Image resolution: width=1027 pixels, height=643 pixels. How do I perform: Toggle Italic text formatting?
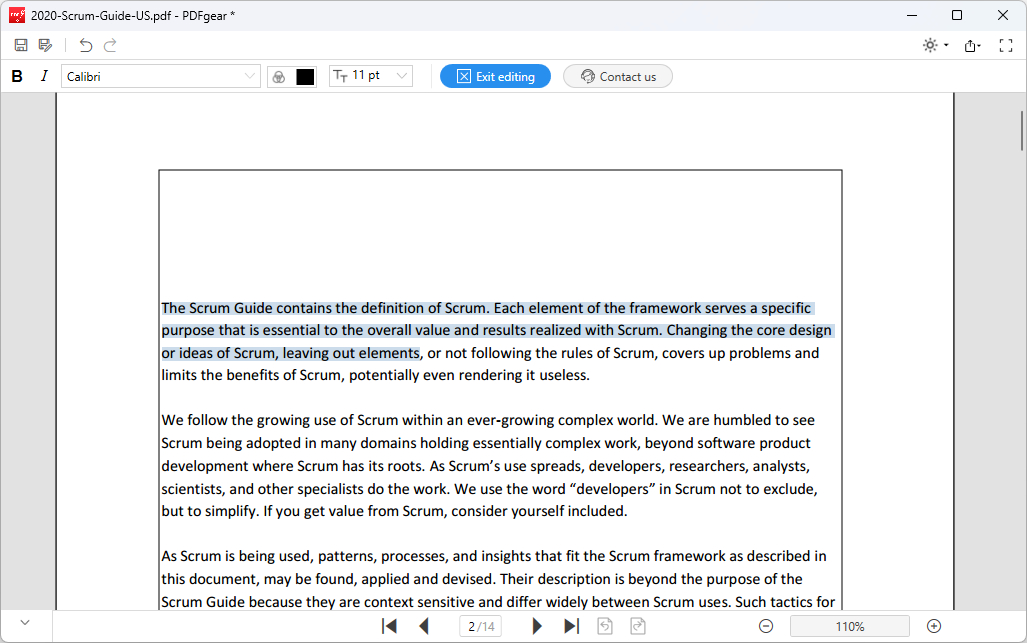pos(44,76)
